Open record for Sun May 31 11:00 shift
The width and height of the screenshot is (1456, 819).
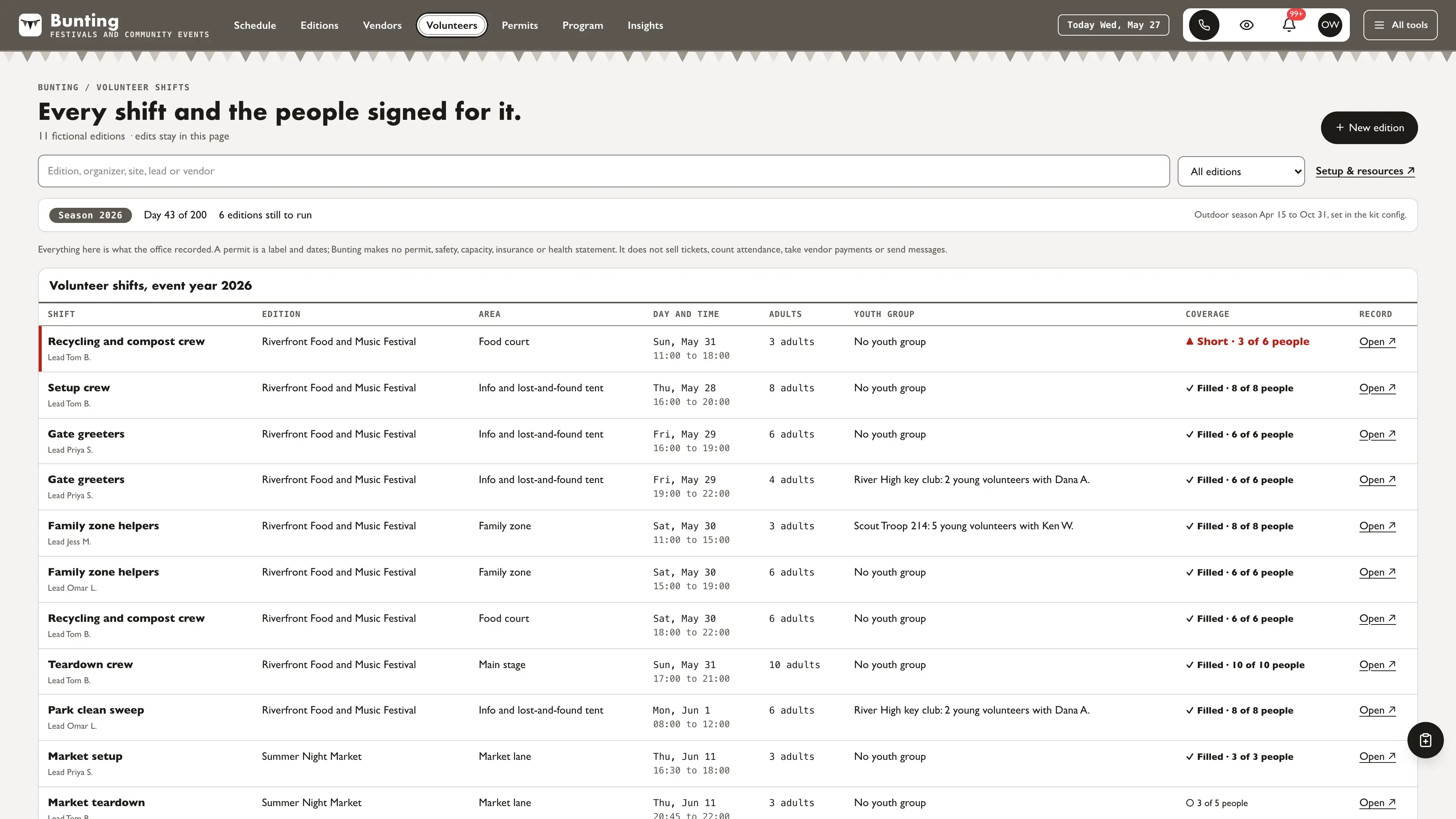[x=1377, y=341]
